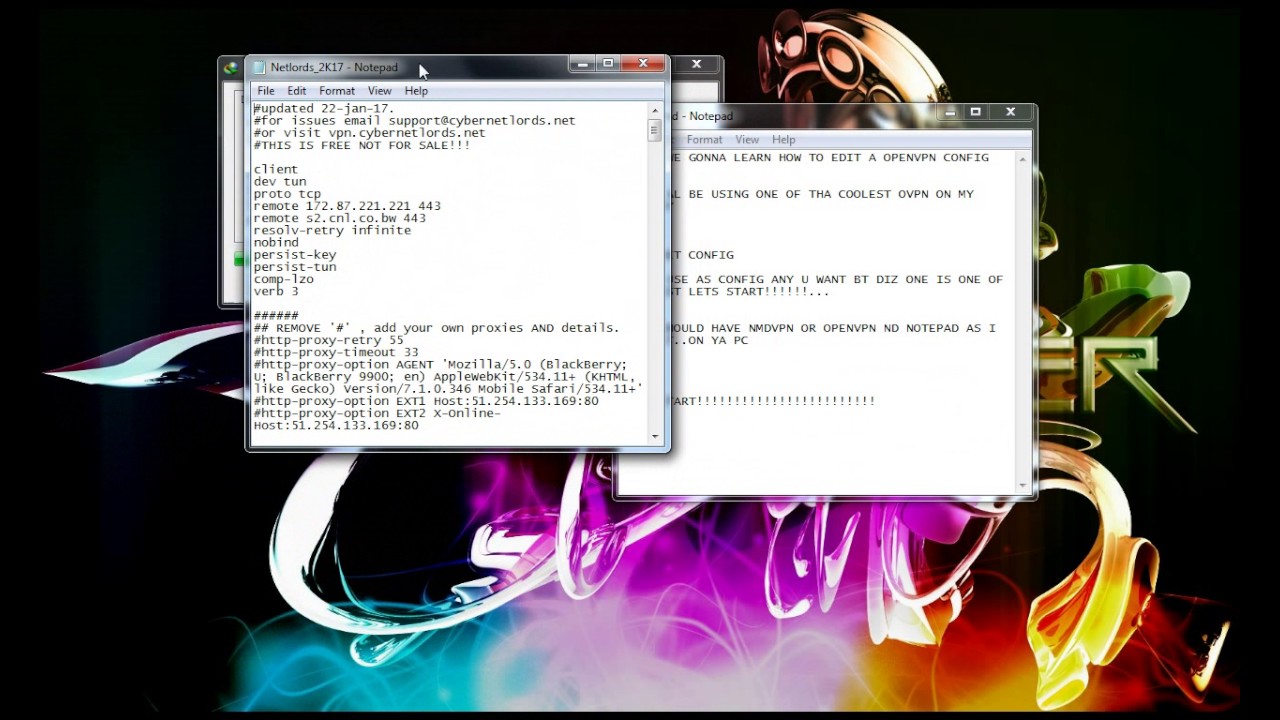Click the 'nobind' line
The height and width of the screenshot is (720, 1280).
(276, 242)
